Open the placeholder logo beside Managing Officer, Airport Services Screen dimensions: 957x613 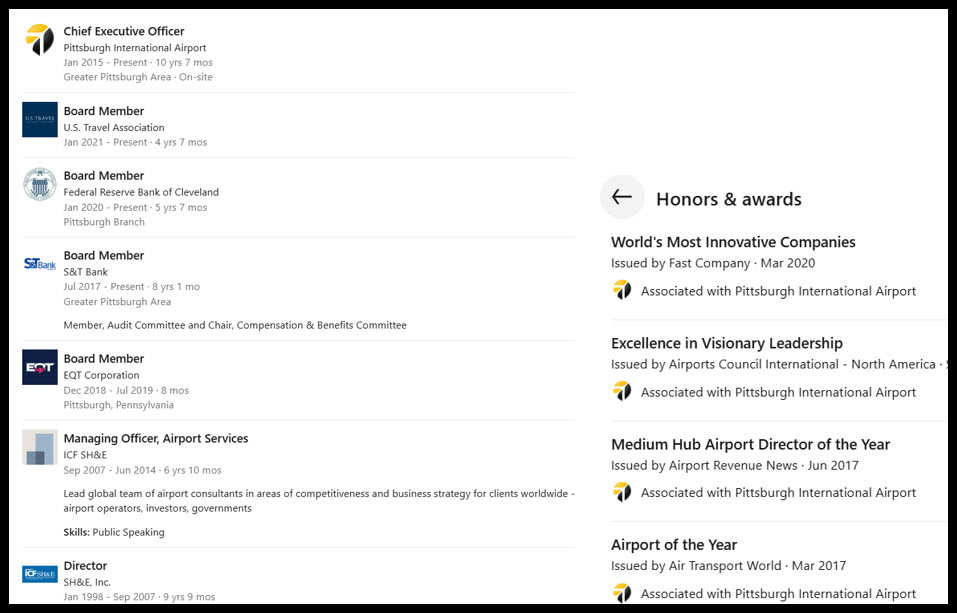[x=40, y=447]
